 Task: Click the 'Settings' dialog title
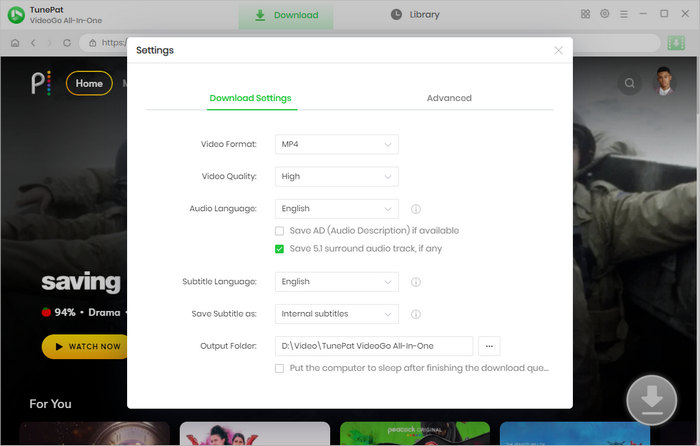tap(155, 50)
